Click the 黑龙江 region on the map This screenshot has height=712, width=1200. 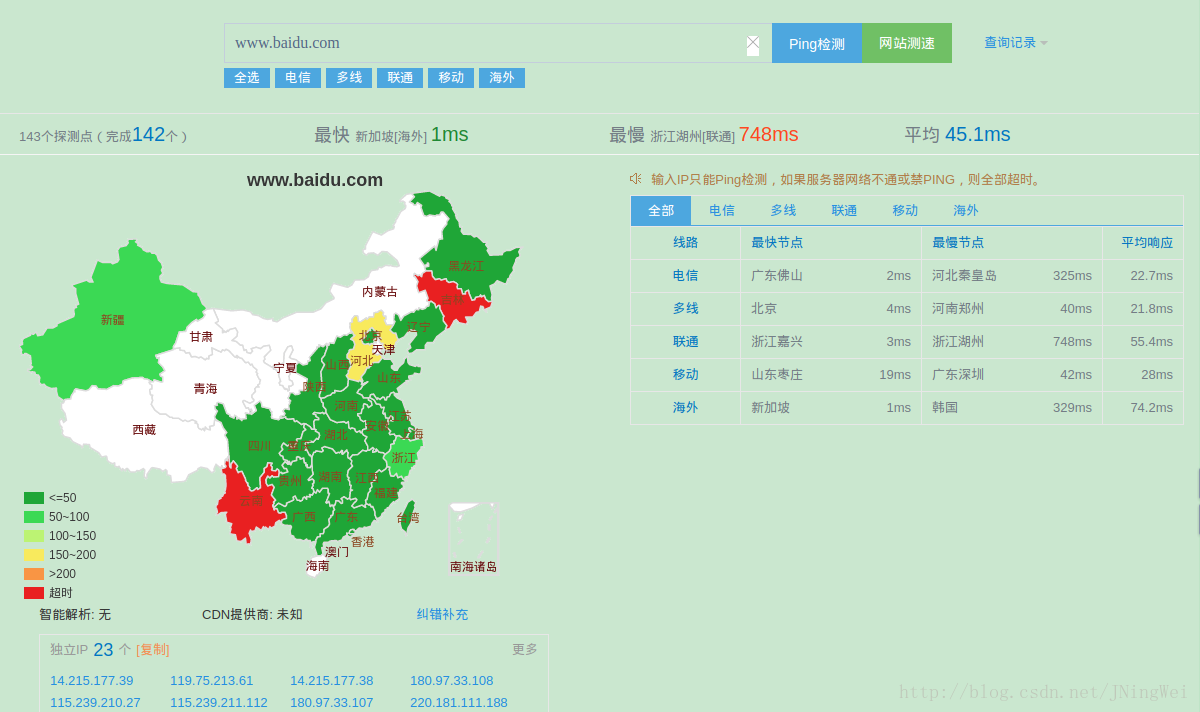coord(465,266)
